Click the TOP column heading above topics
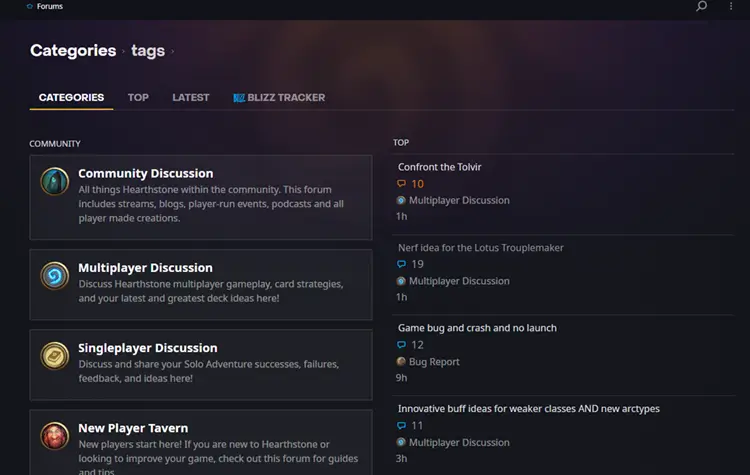Screen dimensions: 750x475 click(401, 143)
